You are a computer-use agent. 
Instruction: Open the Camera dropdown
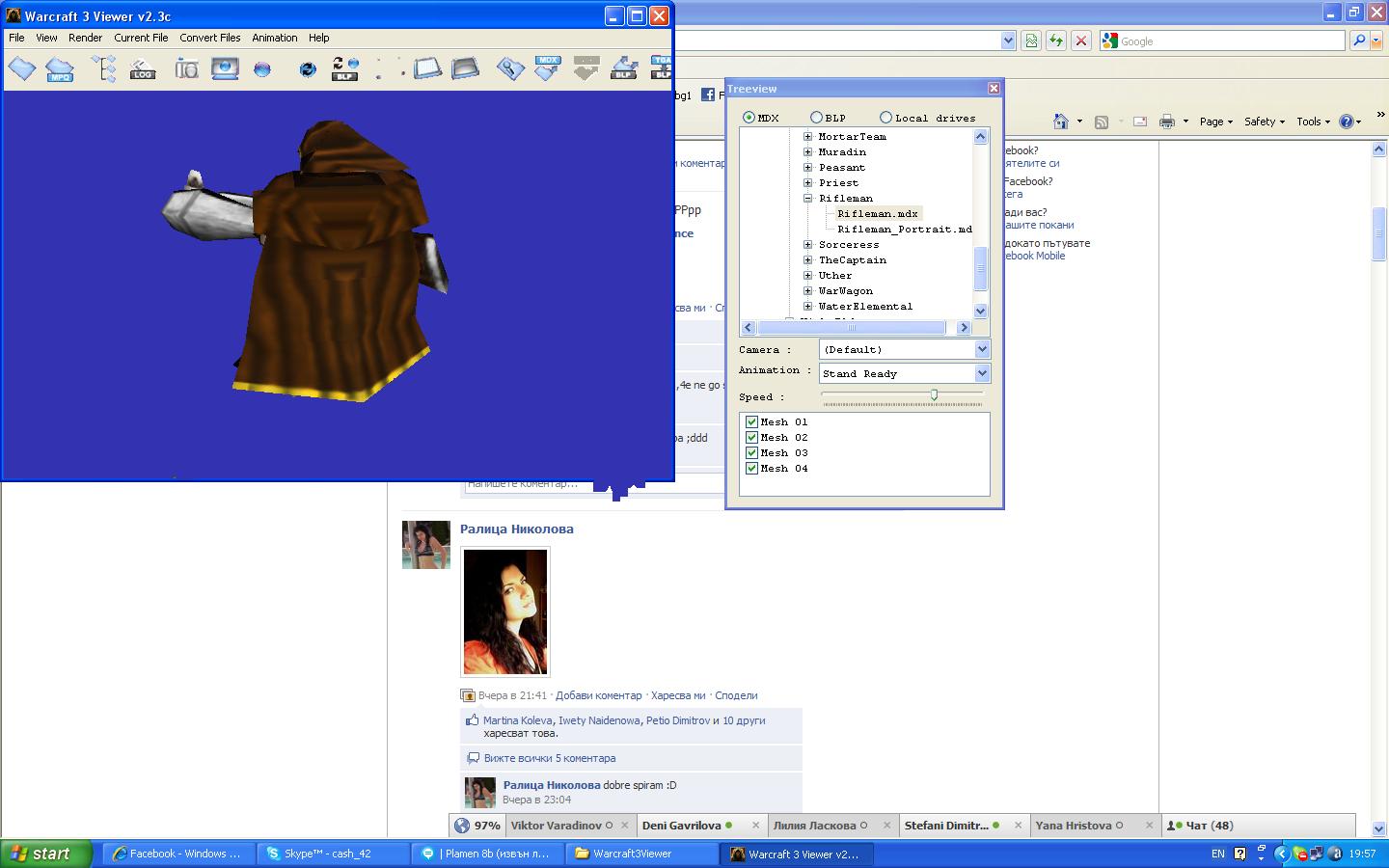982,349
